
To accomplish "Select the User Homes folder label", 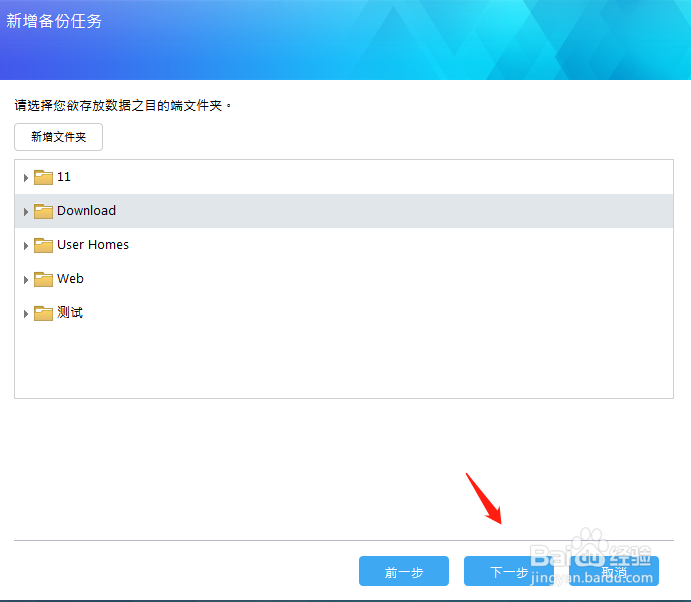I will coord(93,245).
